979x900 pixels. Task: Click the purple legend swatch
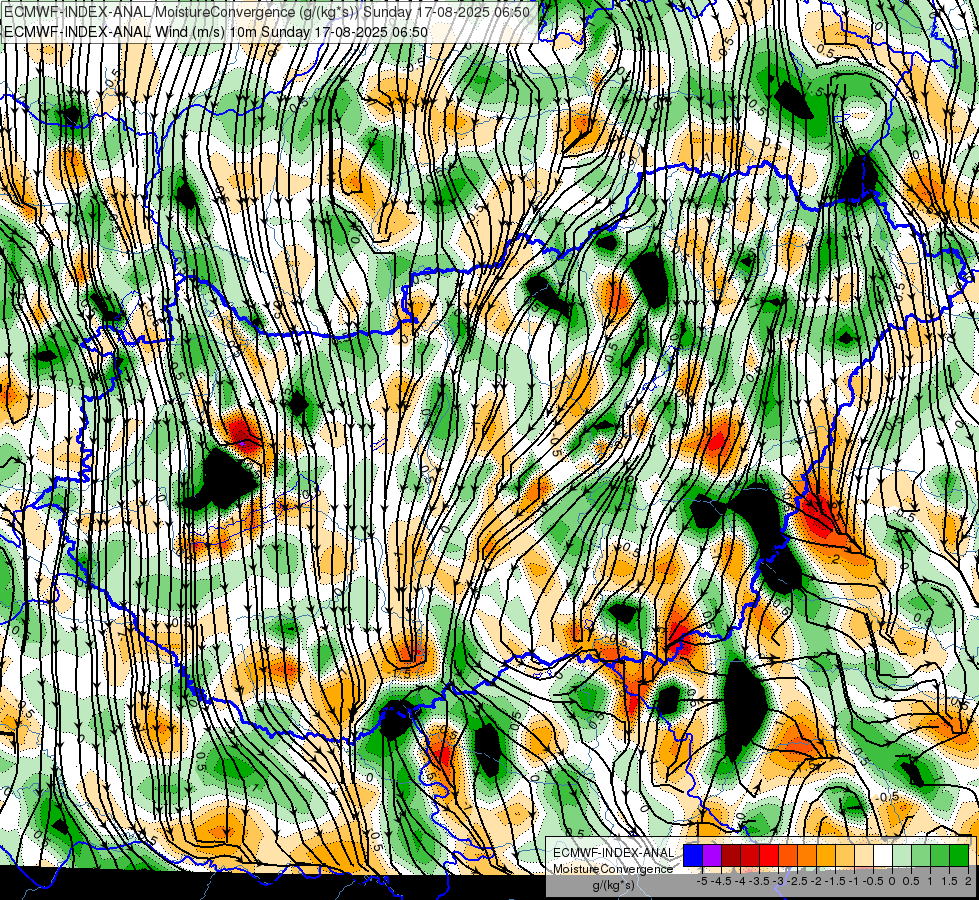pos(712,856)
